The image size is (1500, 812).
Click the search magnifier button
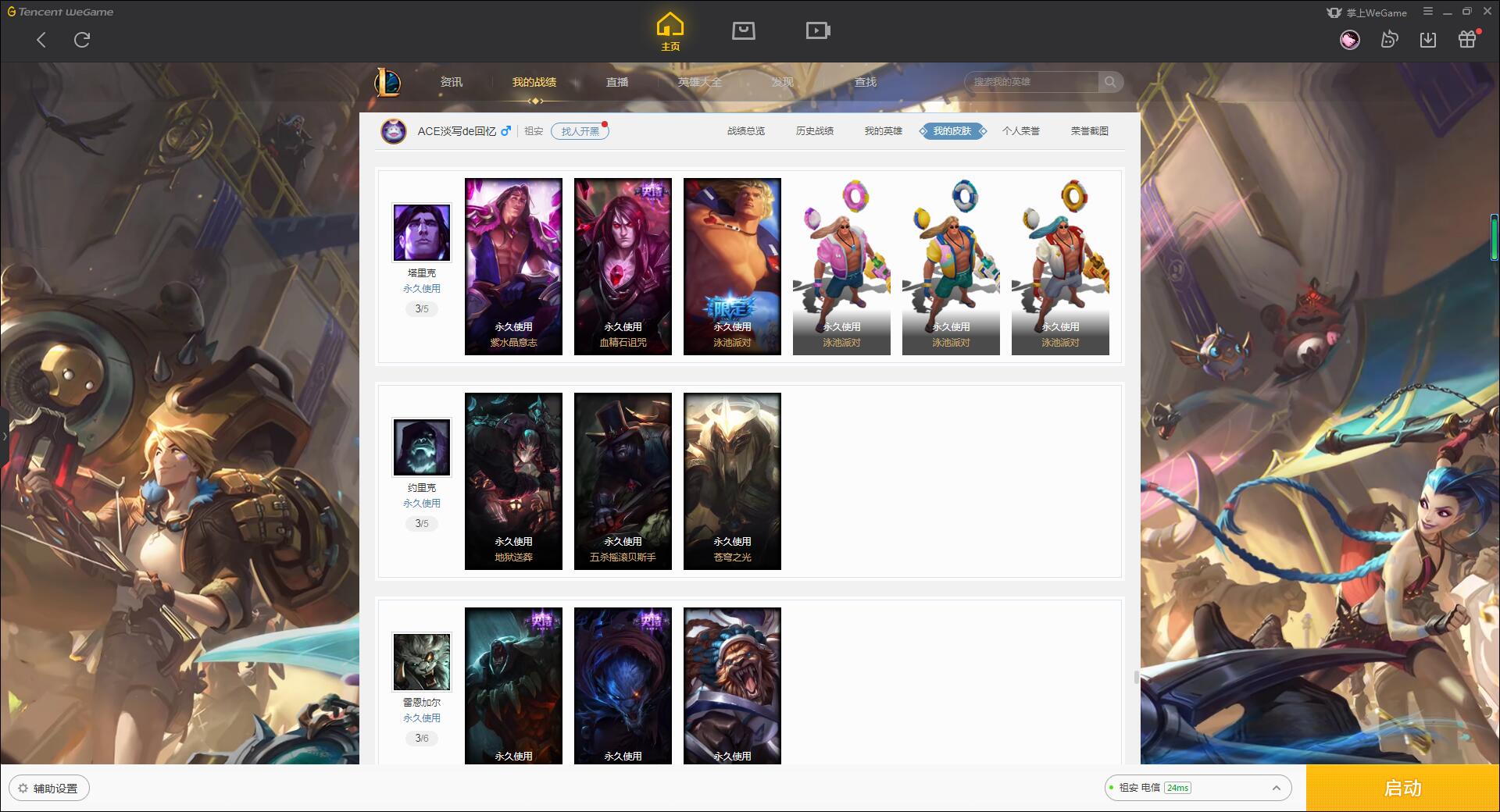[1110, 82]
